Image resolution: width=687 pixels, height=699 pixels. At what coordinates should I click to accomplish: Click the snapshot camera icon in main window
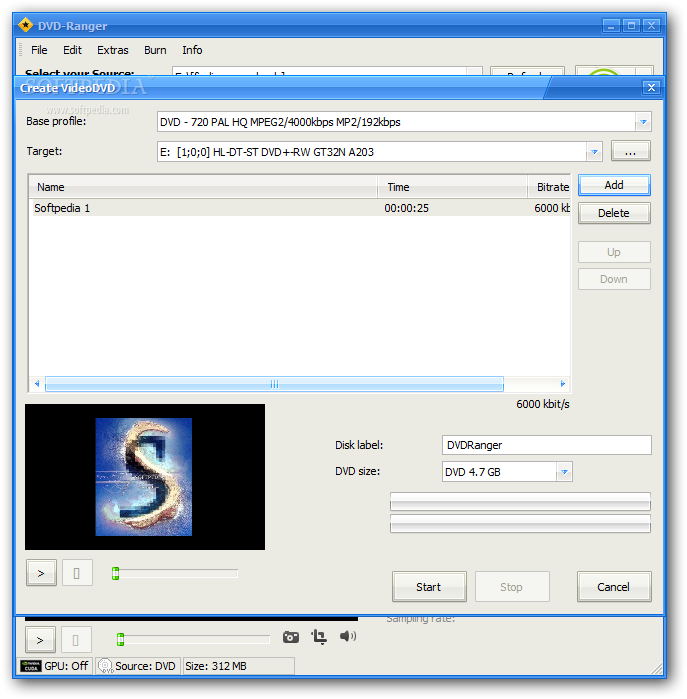(x=291, y=637)
